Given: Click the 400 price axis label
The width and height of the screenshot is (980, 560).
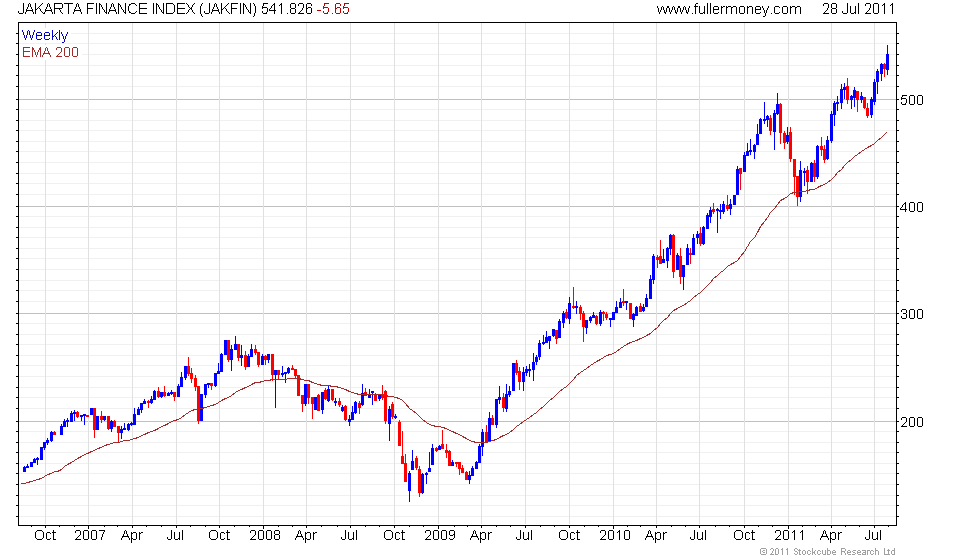Looking at the screenshot, I should 912,207.
